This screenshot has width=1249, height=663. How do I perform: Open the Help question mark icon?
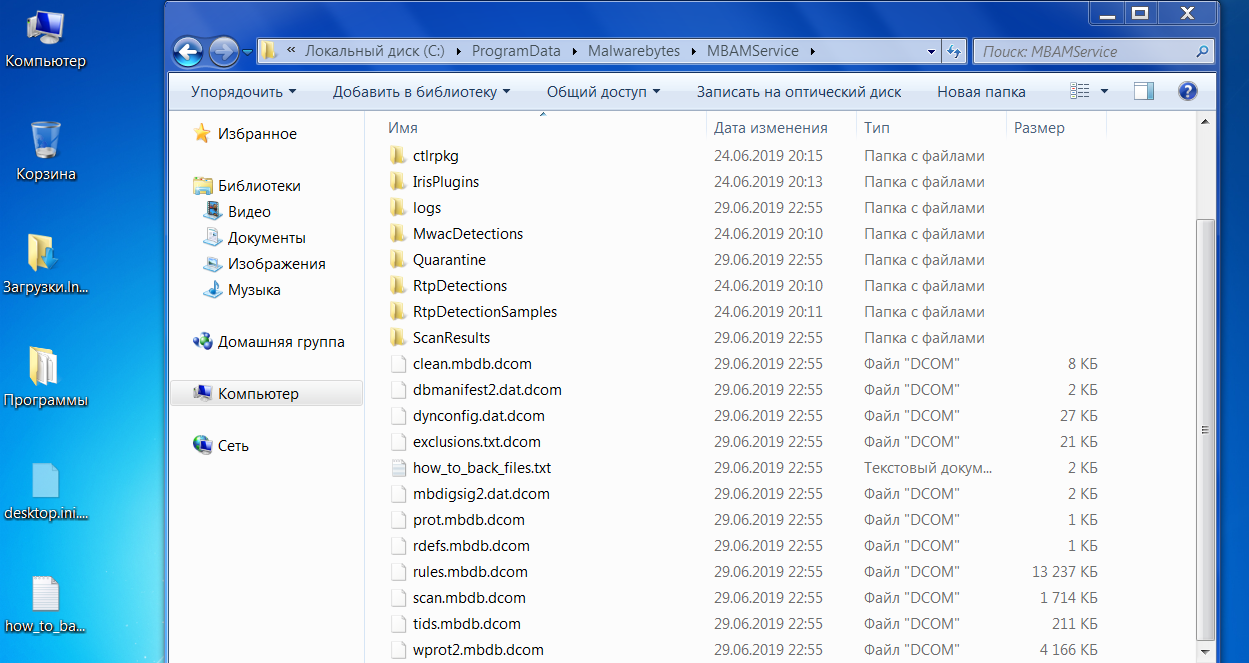click(1187, 92)
